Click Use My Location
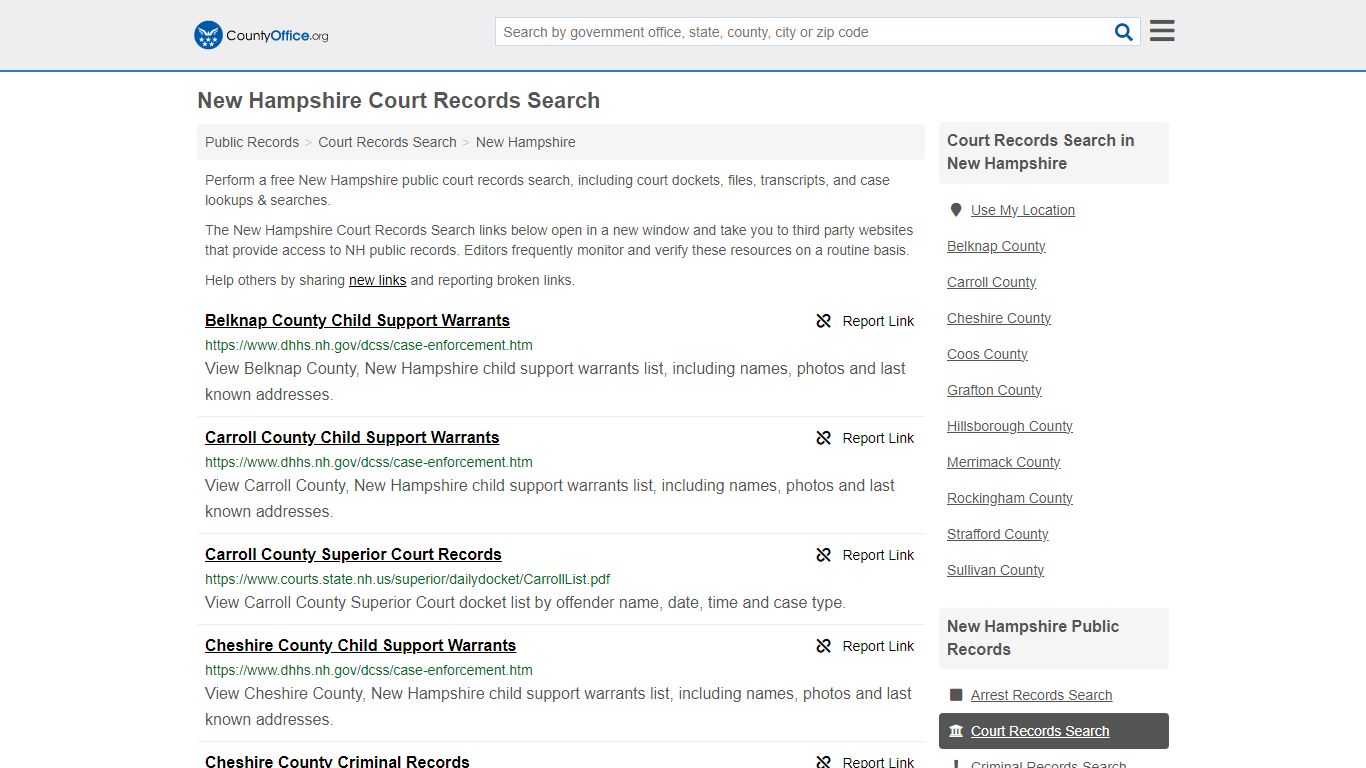This screenshot has width=1366, height=768. click(1023, 210)
